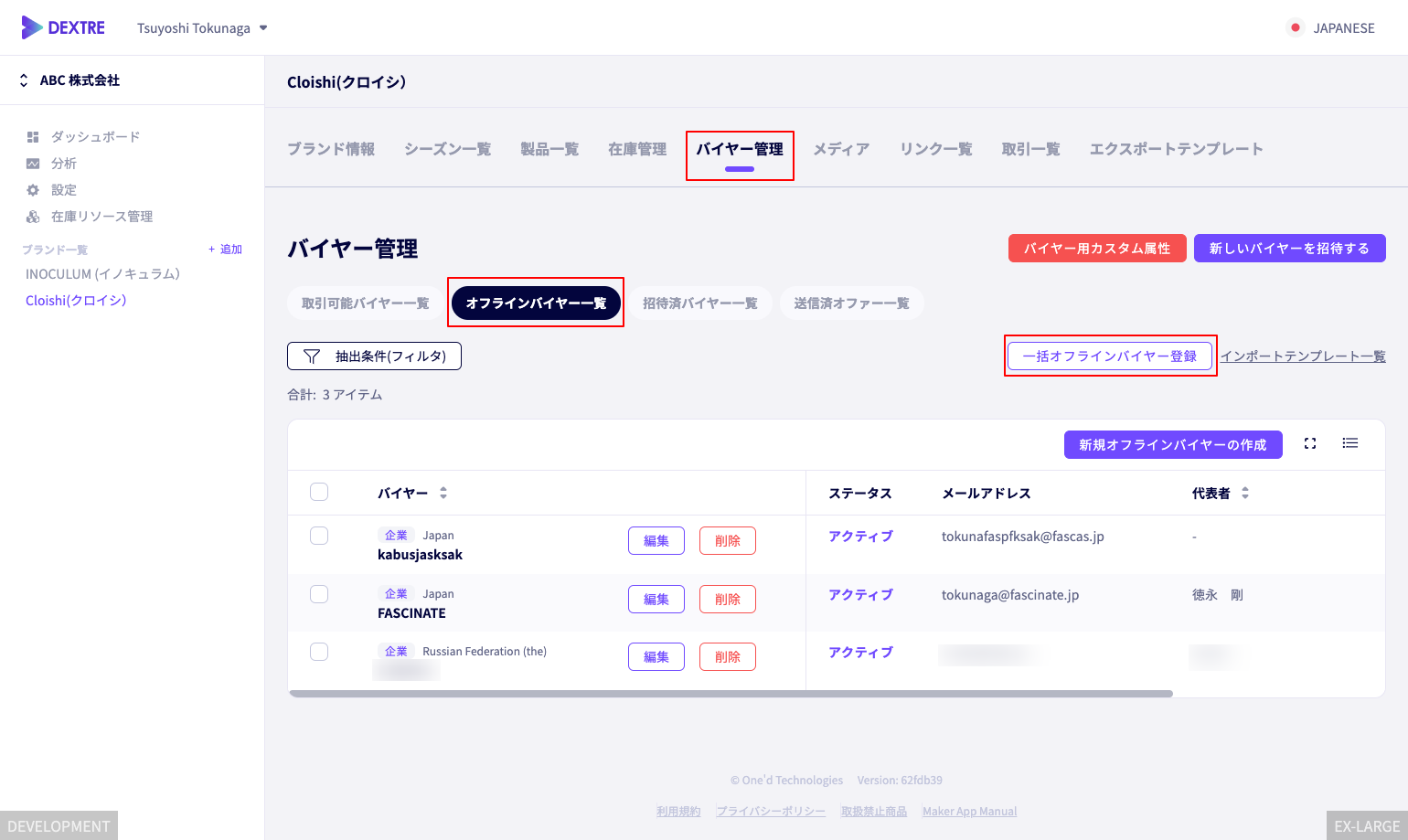Viewport: 1408px width, 840px height.
Task: Select the バイヤー管理 tab
Action: pyautogui.click(x=740, y=149)
